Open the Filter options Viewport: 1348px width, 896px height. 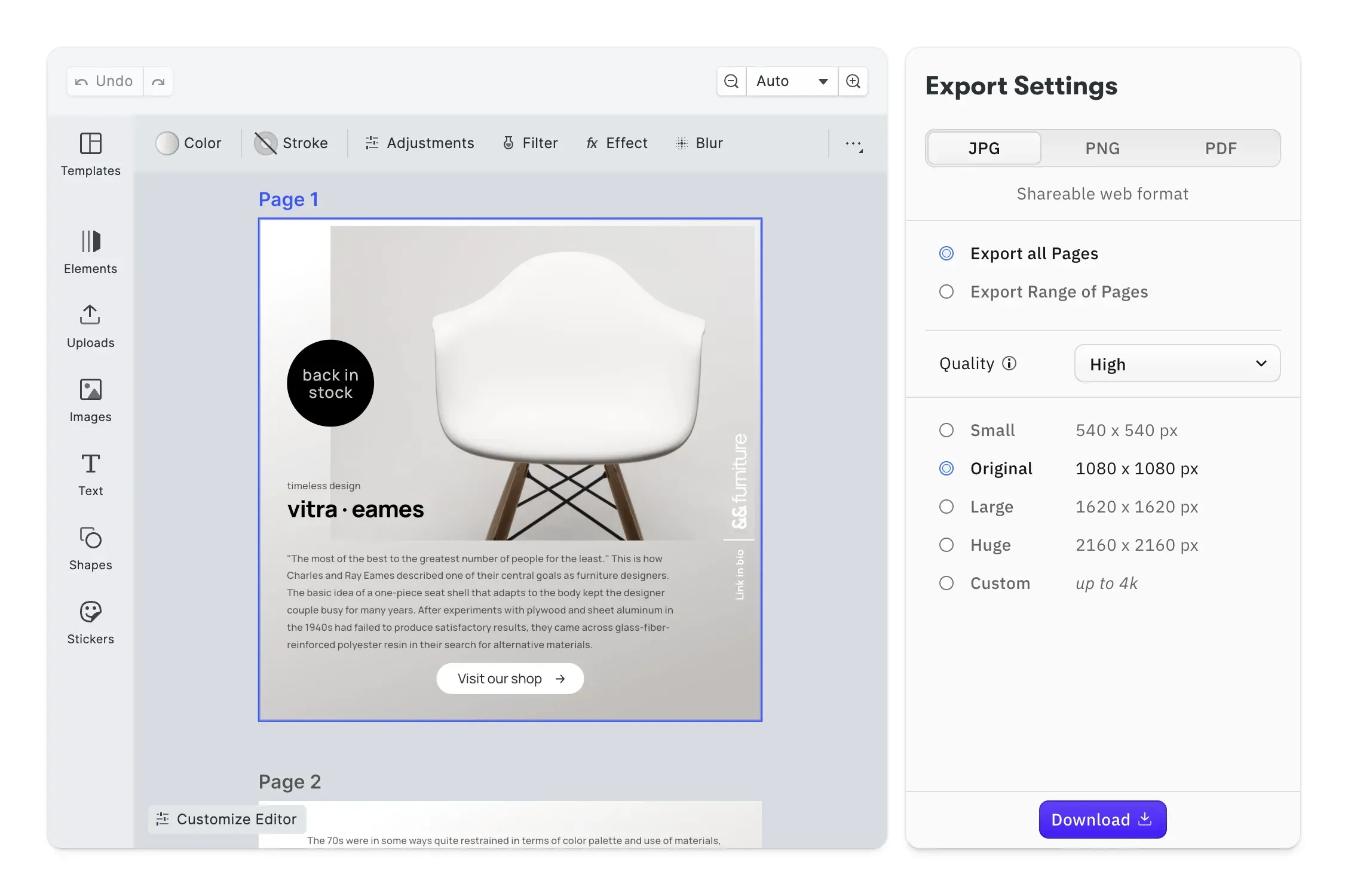tap(530, 143)
